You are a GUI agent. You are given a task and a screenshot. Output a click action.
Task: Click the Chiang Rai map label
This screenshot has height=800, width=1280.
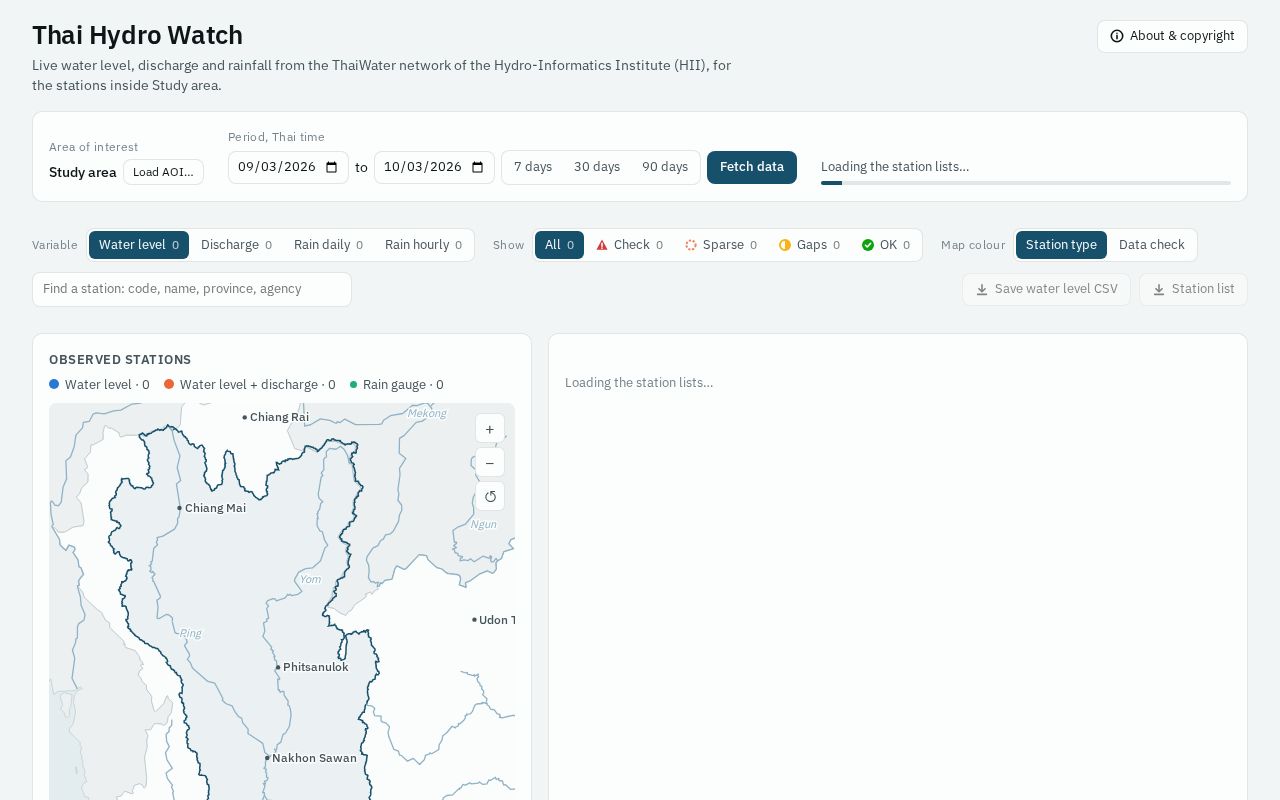pyautogui.click(x=279, y=417)
